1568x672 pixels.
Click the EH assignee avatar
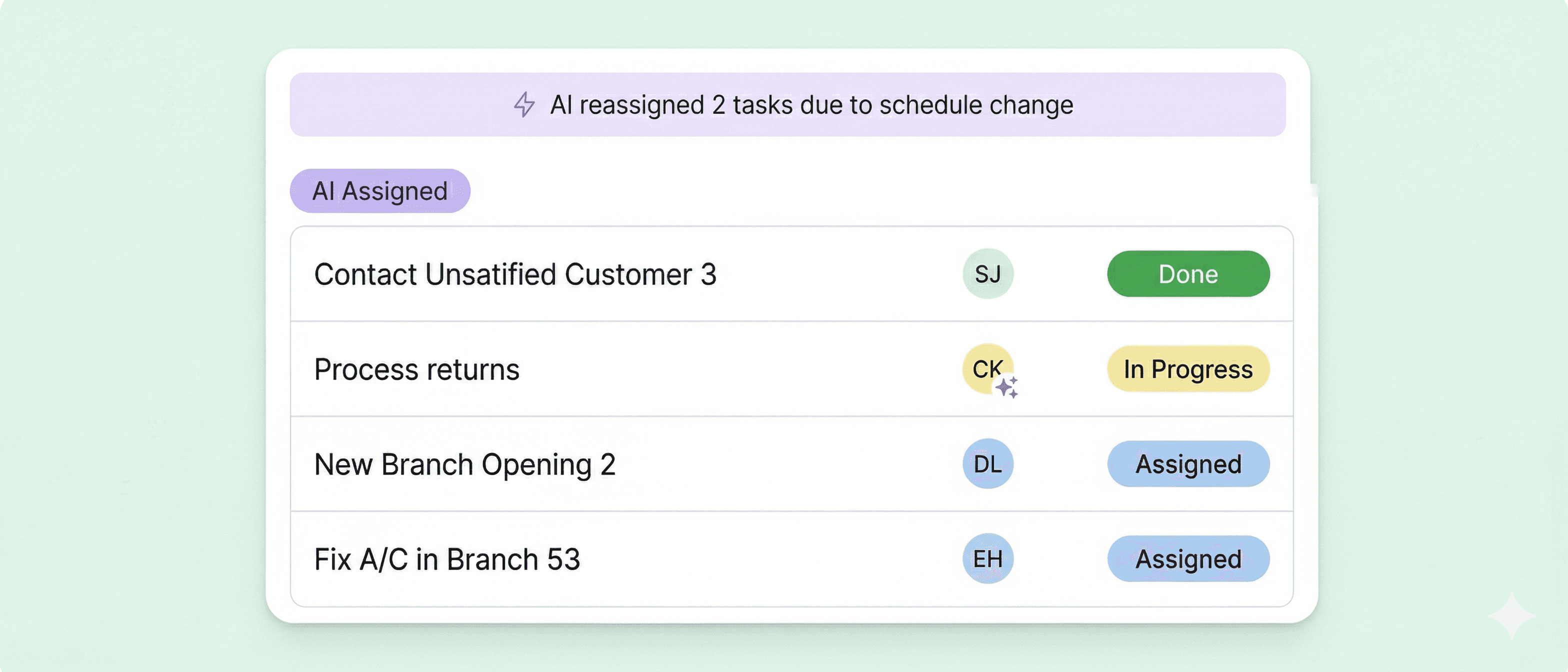click(x=987, y=559)
